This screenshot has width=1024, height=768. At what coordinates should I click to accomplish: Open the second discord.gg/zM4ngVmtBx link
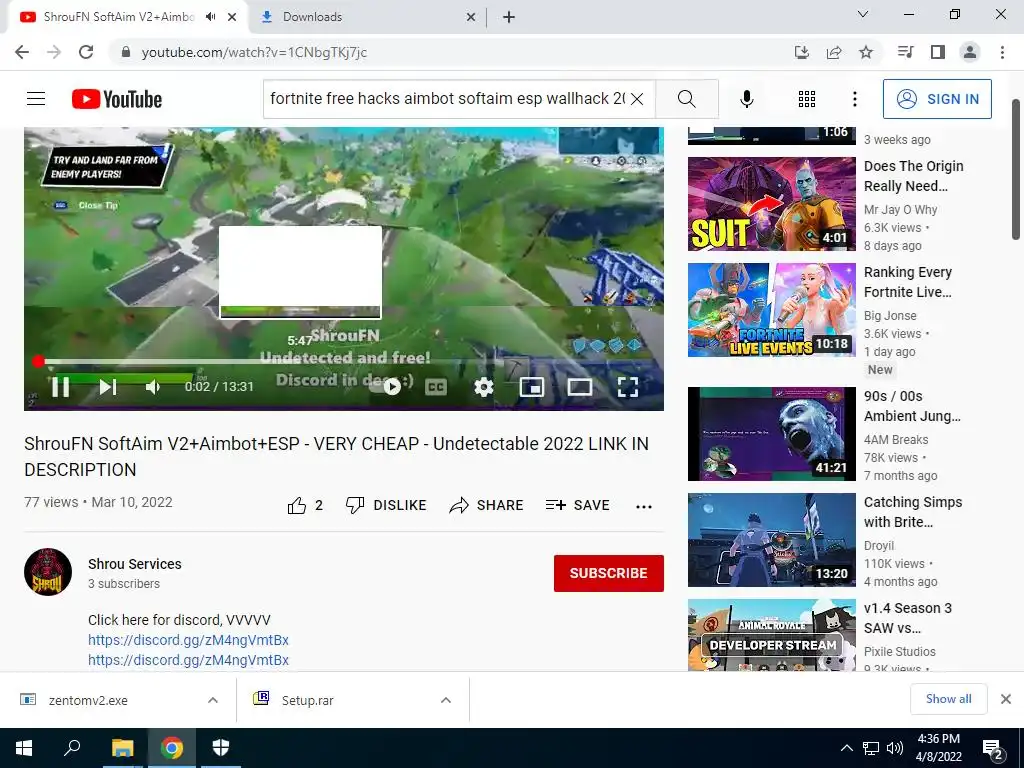pyautogui.click(x=188, y=660)
